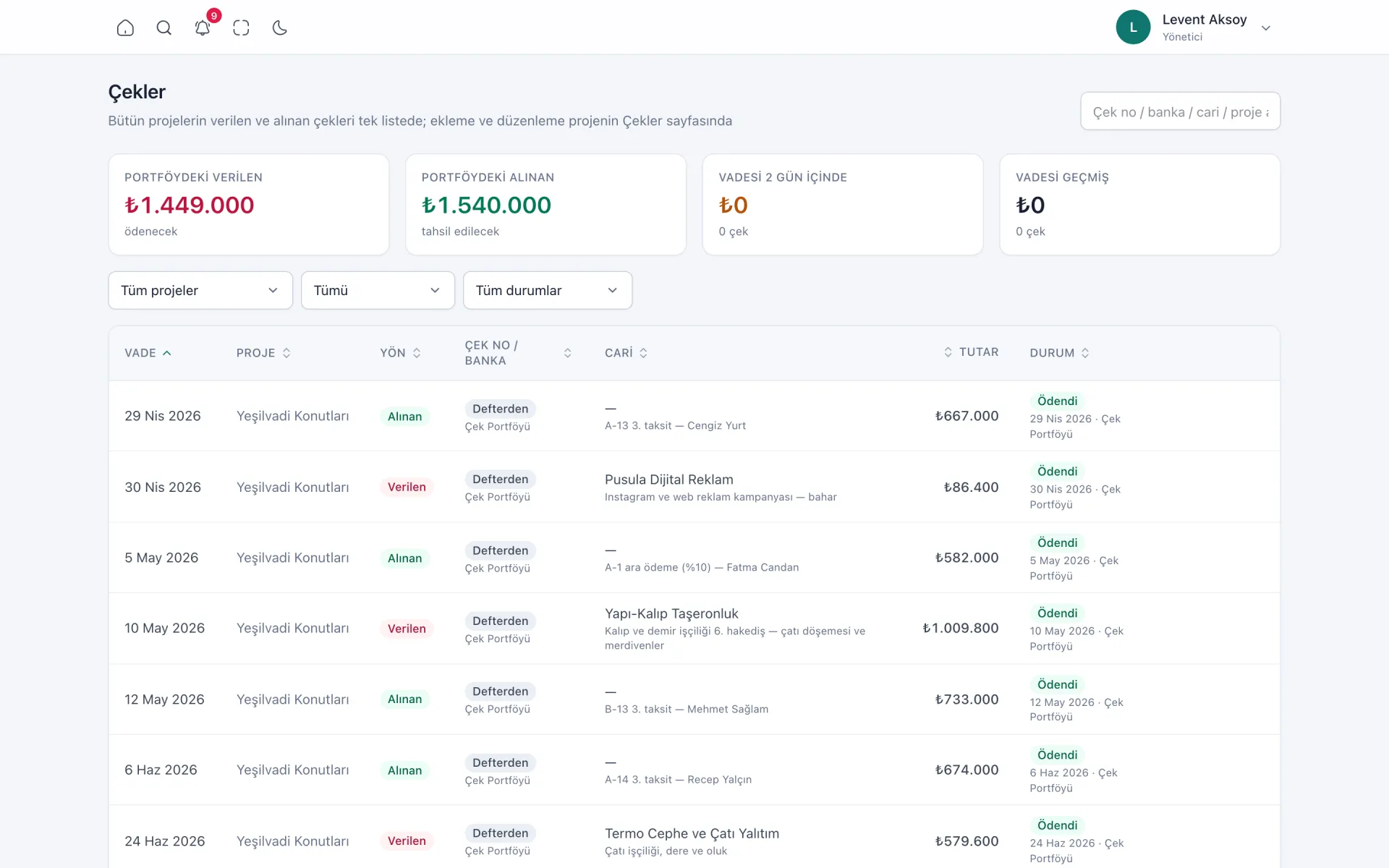Sort by the VADE column header
Image resolution: width=1389 pixels, height=868 pixels.
click(148, 353)
